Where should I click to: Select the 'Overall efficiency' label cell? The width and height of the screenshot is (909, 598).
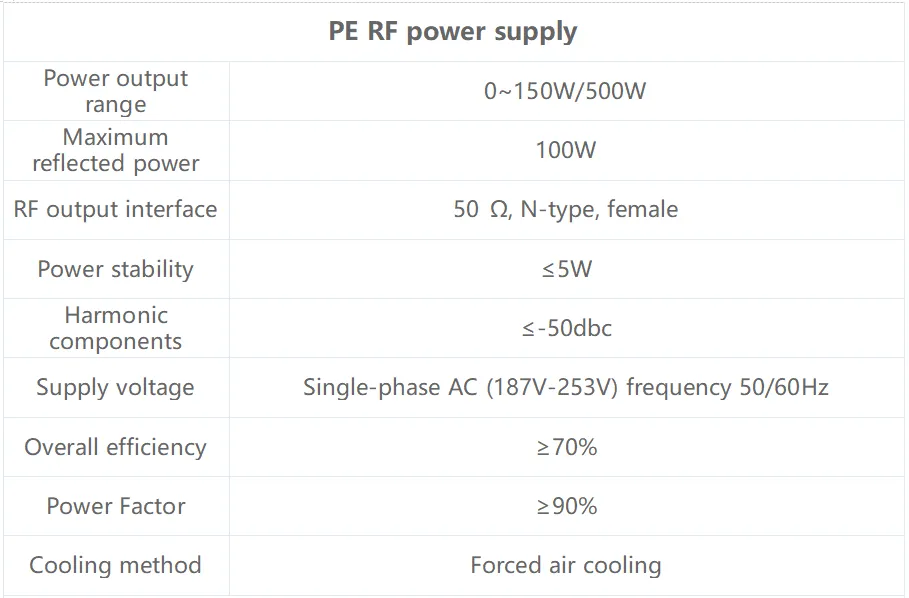tap(116, 447)
